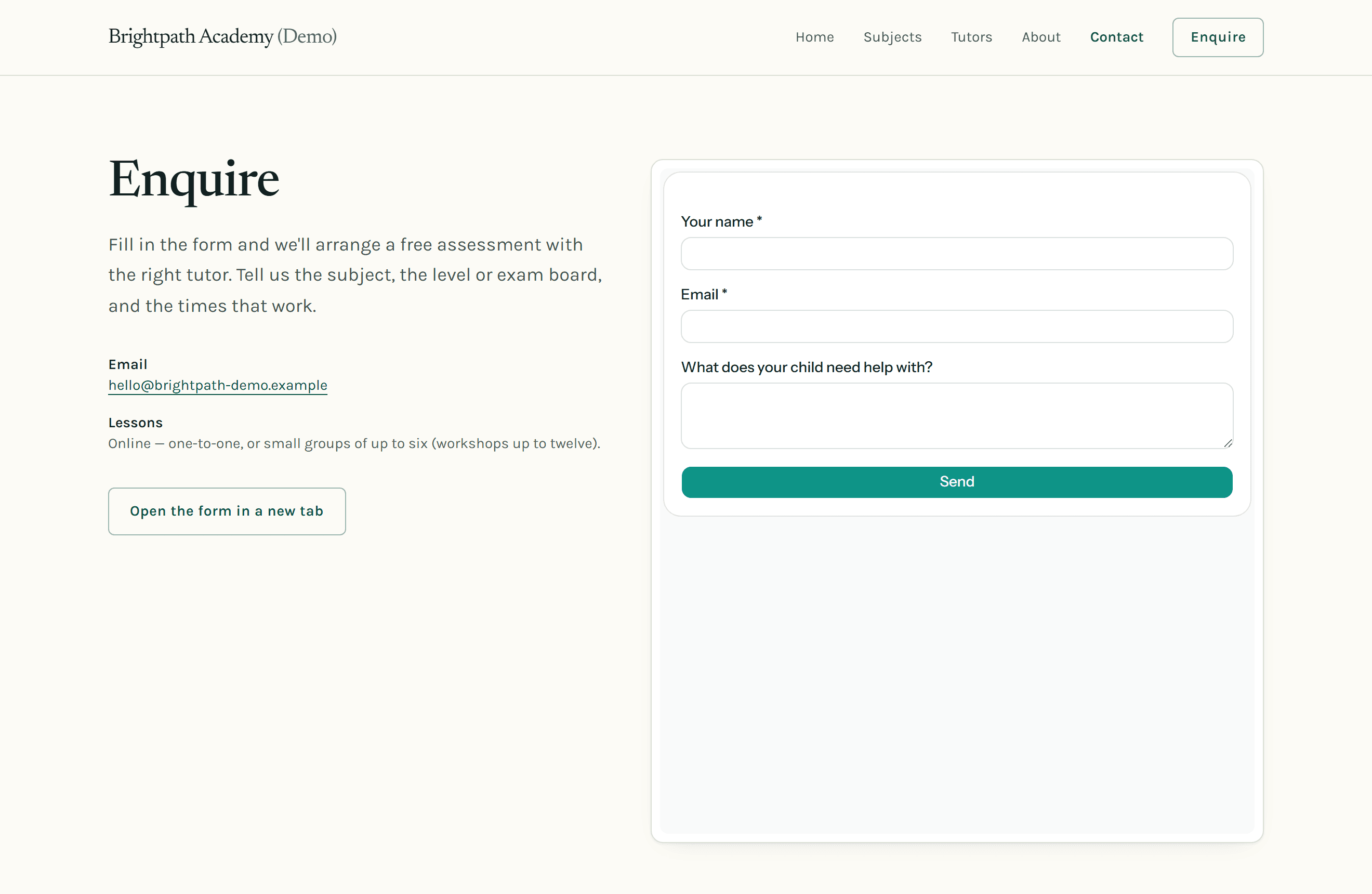Click the 'Fill in the form' intro paragraph
The width and height of the screenshot is (1372, 894).
tap(355, 275)
